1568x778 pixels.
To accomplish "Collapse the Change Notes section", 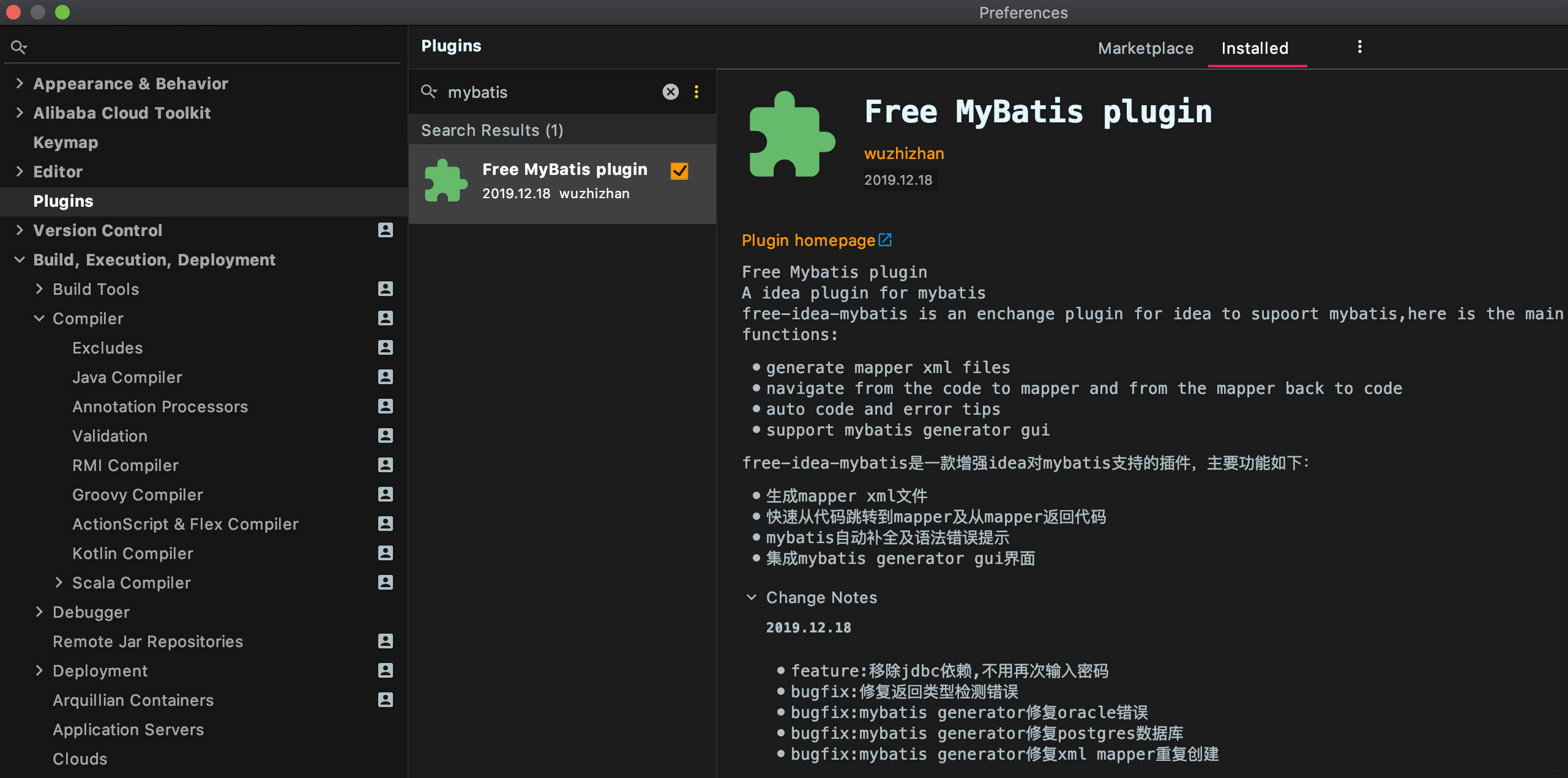I will [752, 597].
